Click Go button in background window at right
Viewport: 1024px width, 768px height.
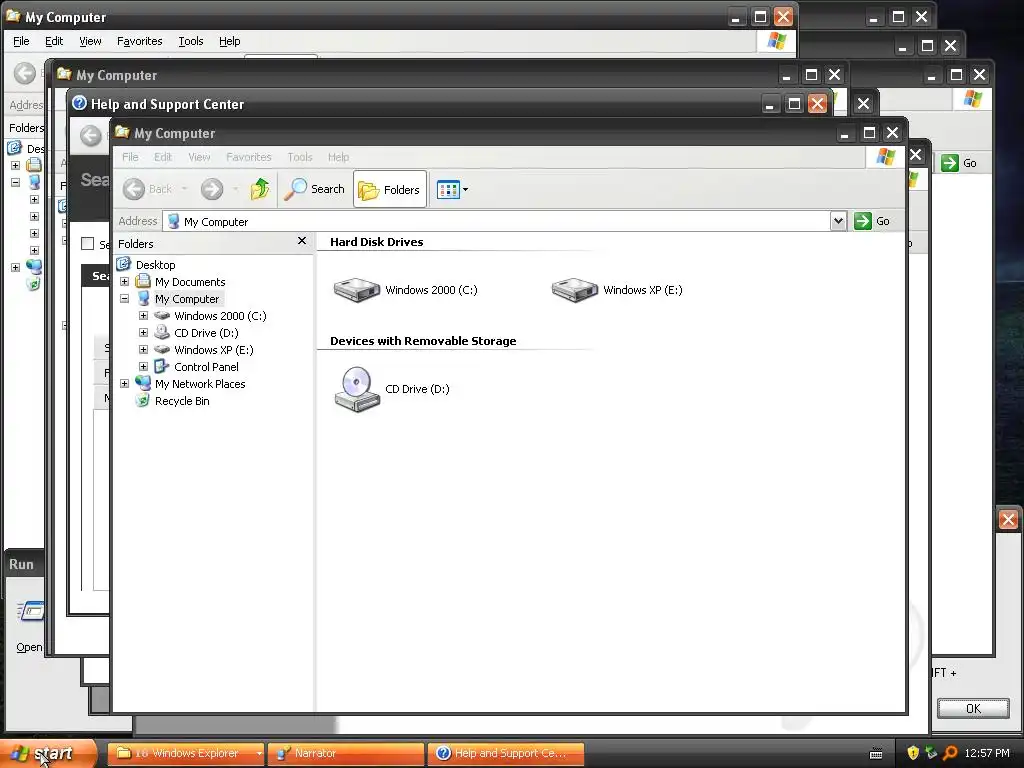pyautogui.click(x=959, y=163)
